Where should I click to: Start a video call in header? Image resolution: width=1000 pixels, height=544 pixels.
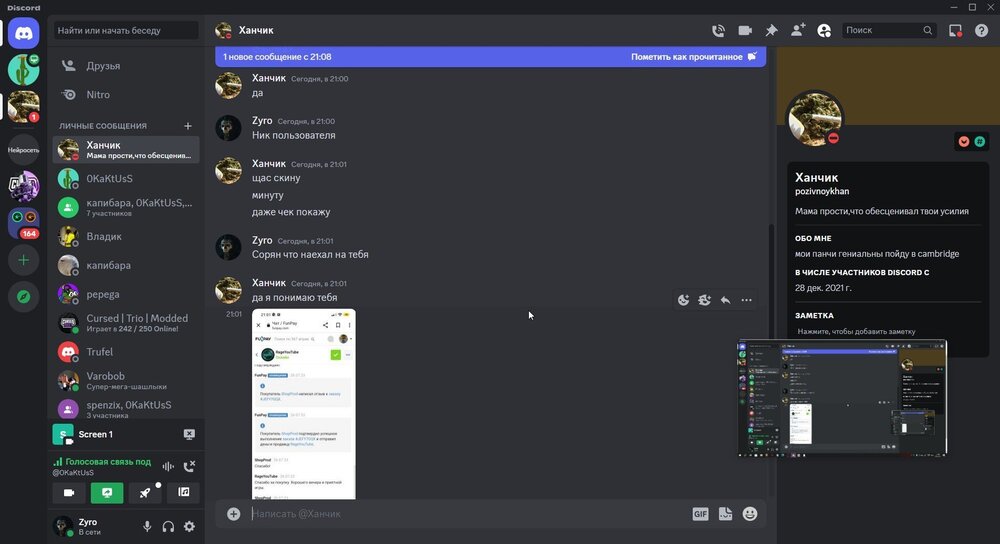[x=745, y=31]
